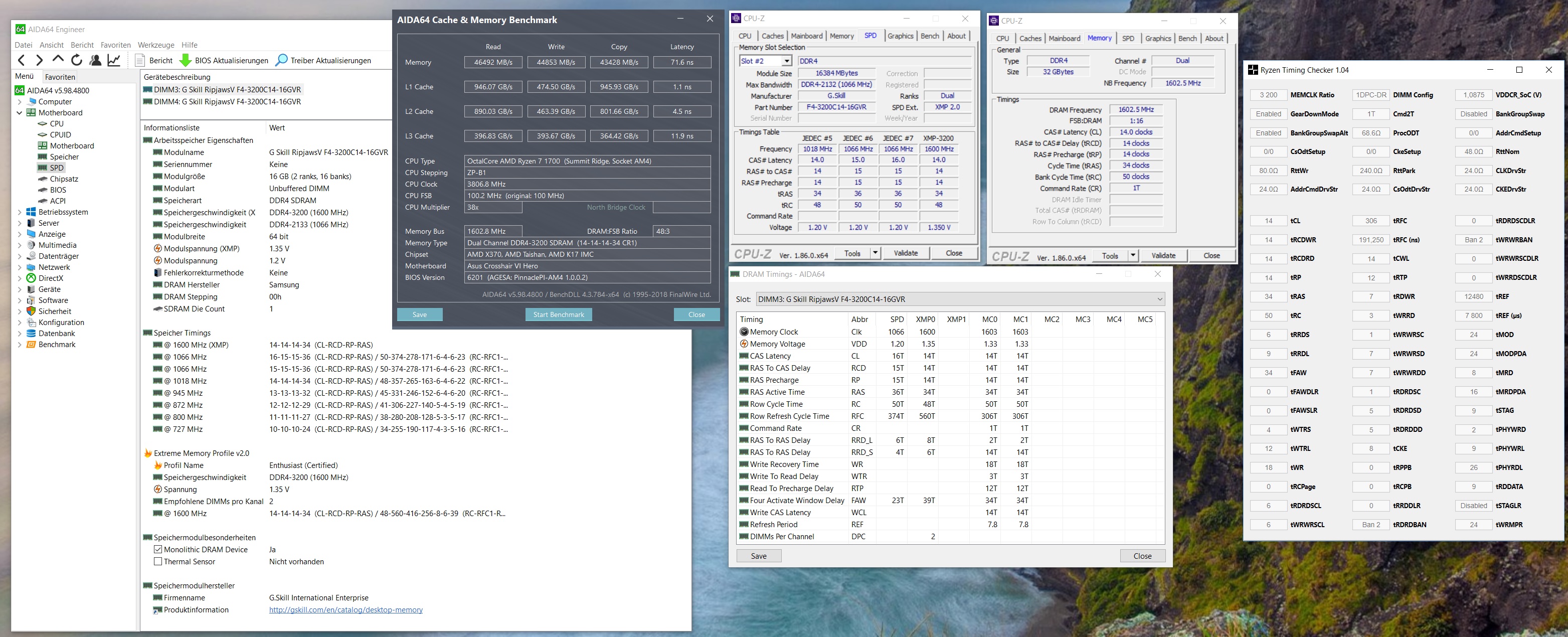Open the graph chart icon in toolbar
The height and width of the screenshot is (637, 1568).
coord(114,60)
